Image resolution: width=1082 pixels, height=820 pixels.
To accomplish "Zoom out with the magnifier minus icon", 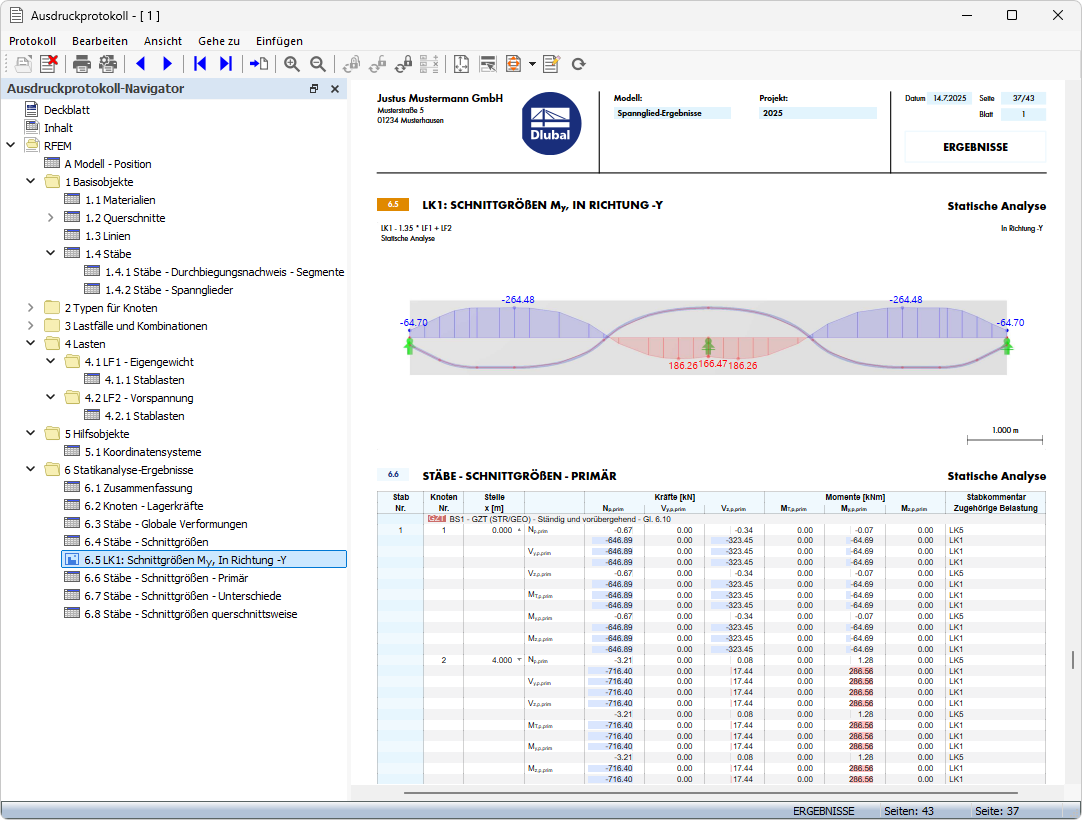I will pos(318,64).
